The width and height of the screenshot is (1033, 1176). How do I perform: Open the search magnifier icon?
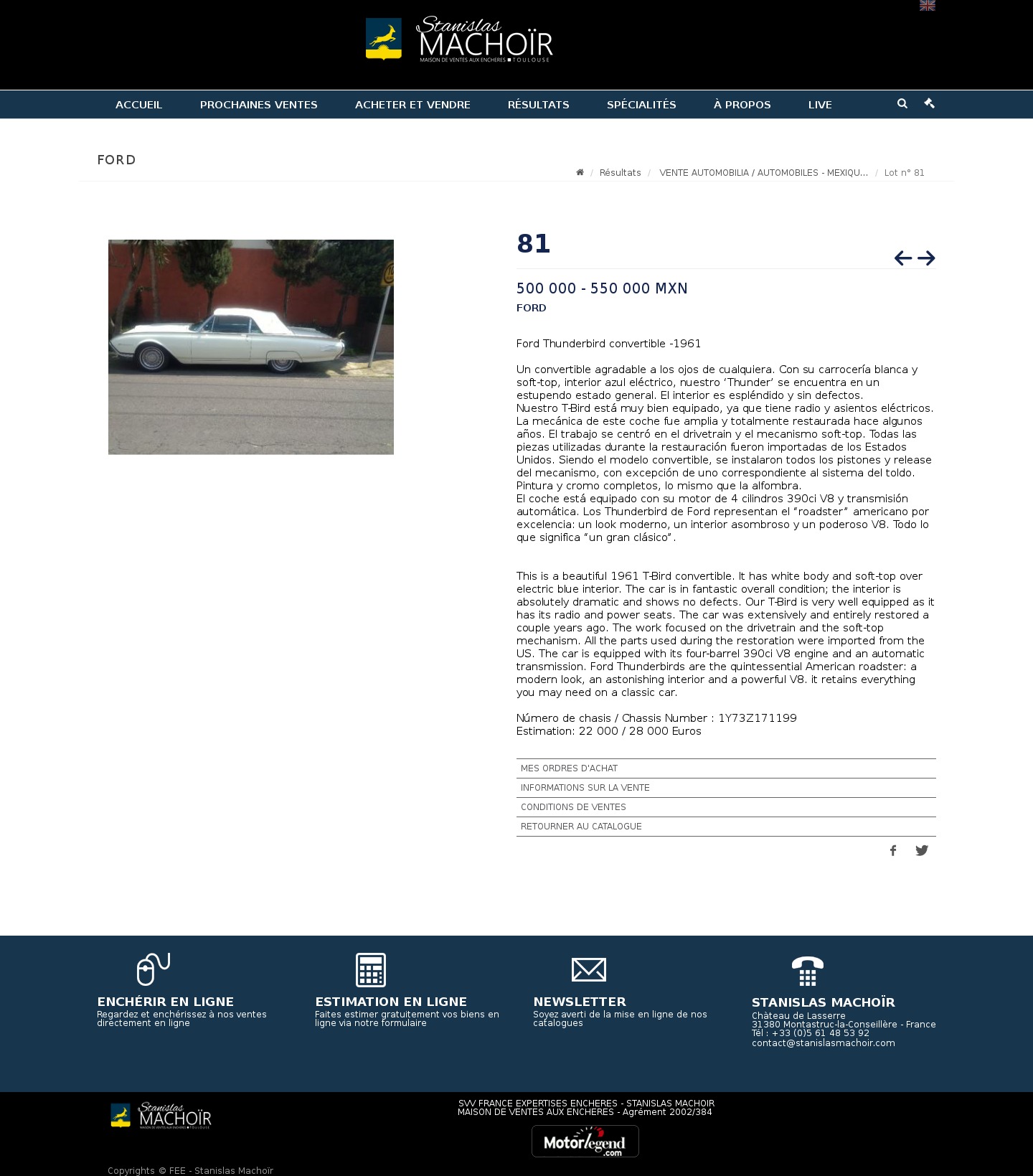pos(902,103)
